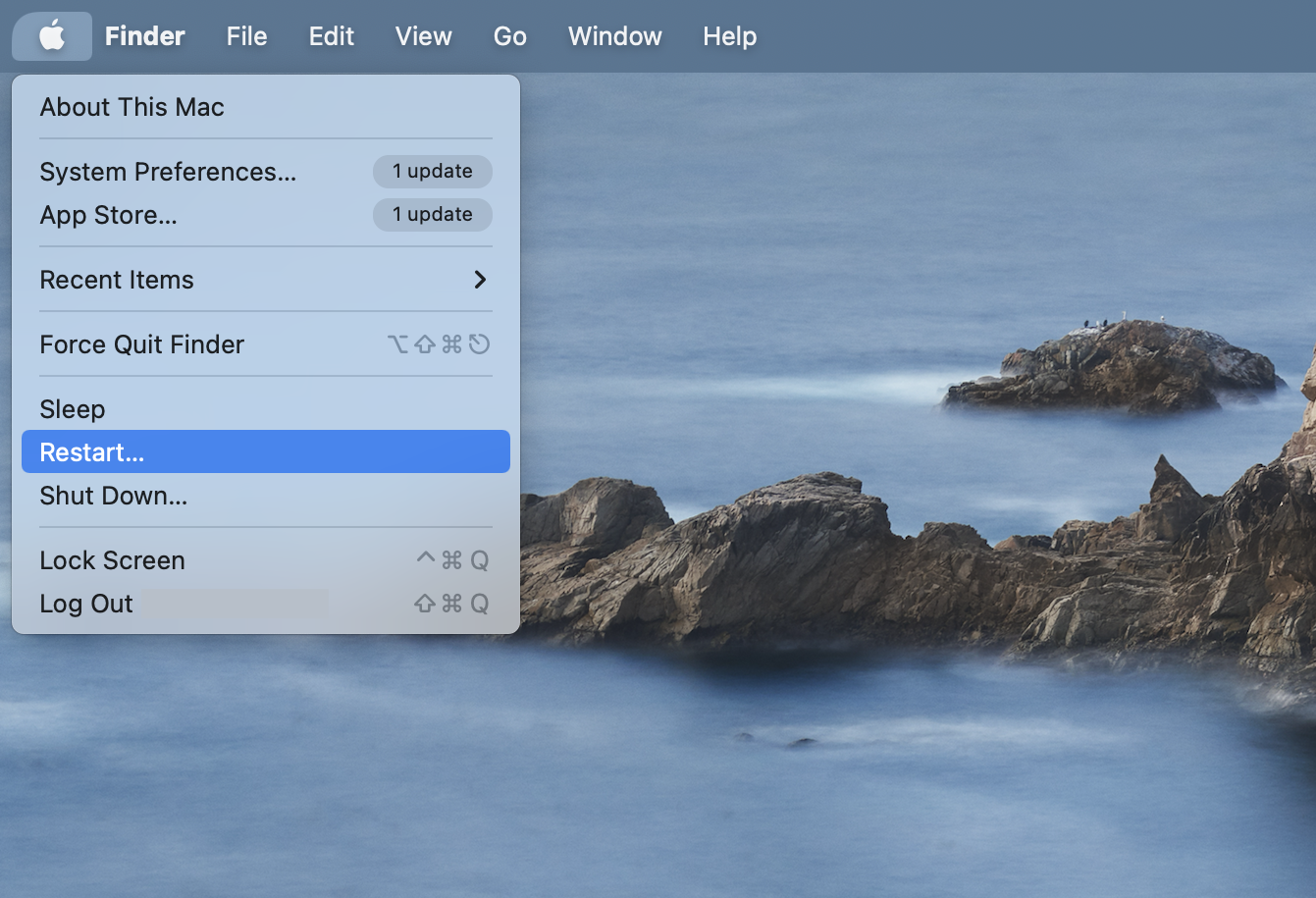Open the File menu
The width and height of the screenshot is (1316, 898).
tap(246, 36)
